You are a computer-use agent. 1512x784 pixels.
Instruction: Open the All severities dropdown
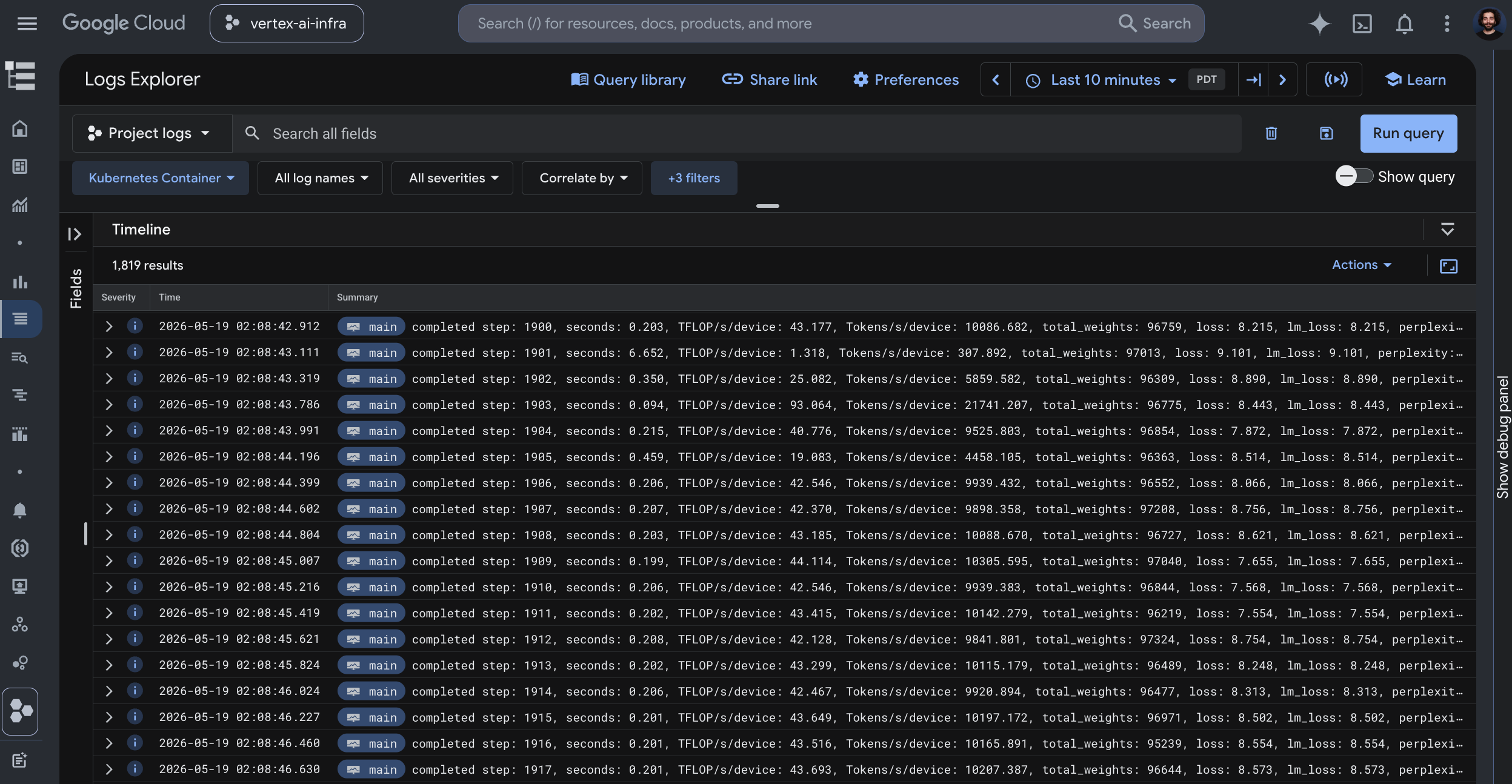(452, 178)
